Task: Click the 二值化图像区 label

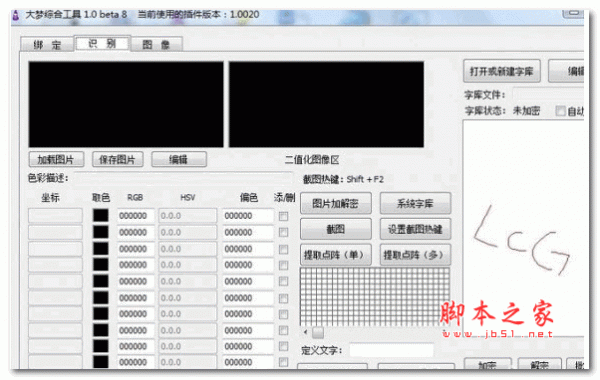Action: (312, 160)
